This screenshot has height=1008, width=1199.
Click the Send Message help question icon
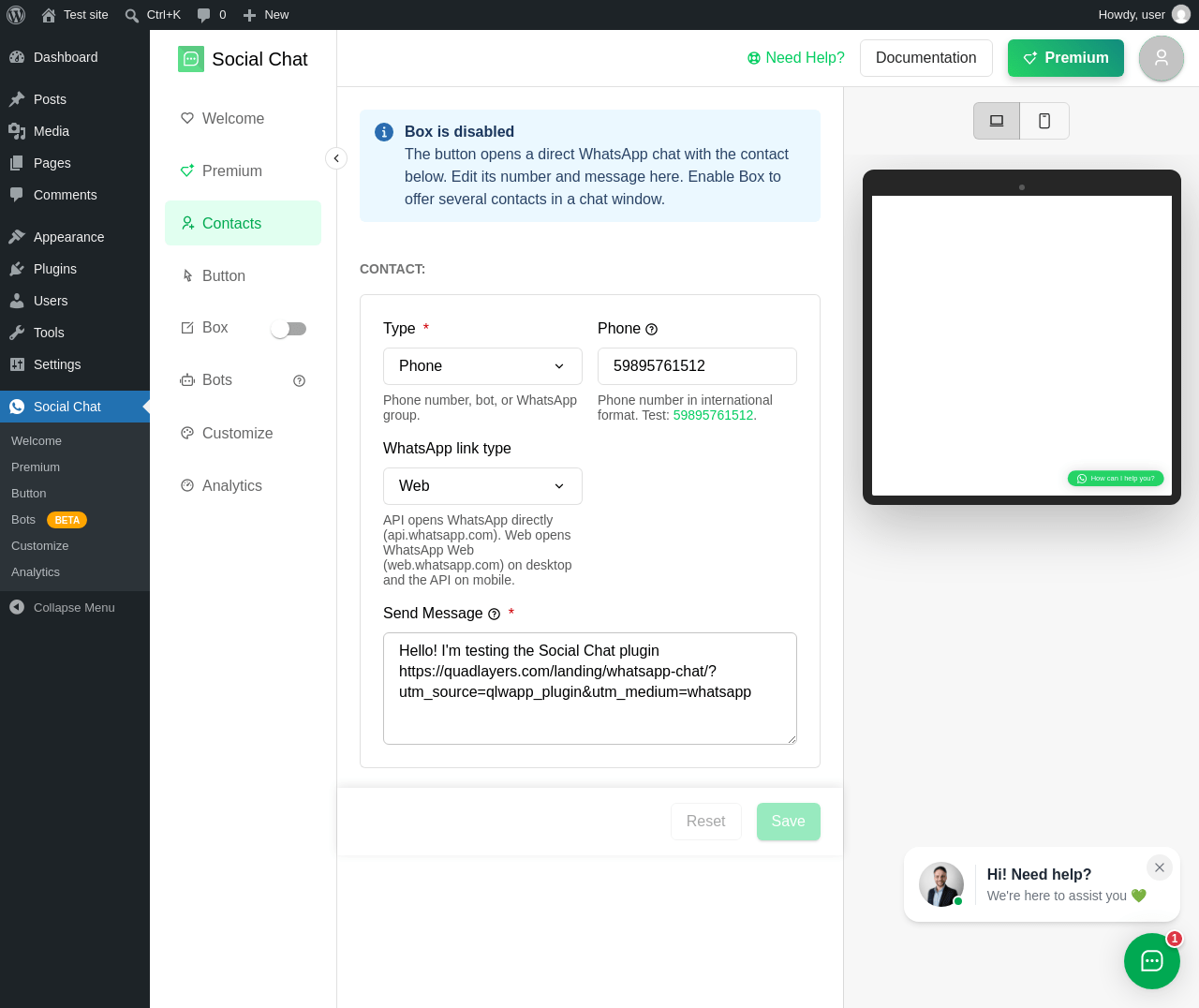pyautogui.click(x=495, y=614)
